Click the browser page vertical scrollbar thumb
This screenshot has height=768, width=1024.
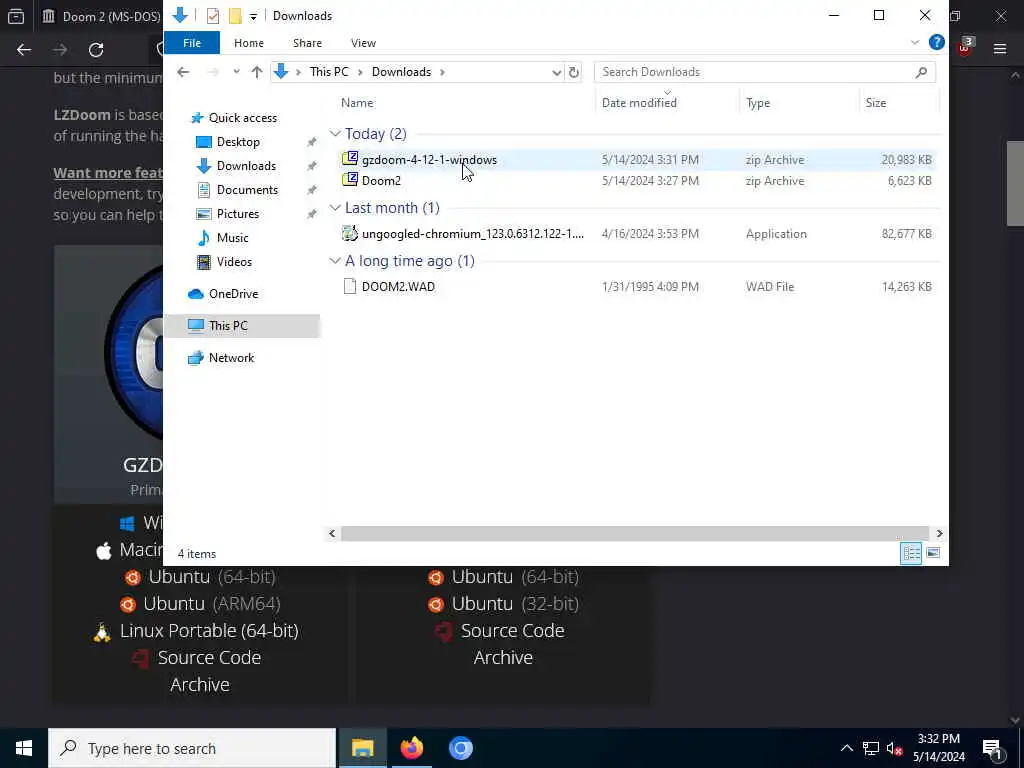coord(1015,184)
